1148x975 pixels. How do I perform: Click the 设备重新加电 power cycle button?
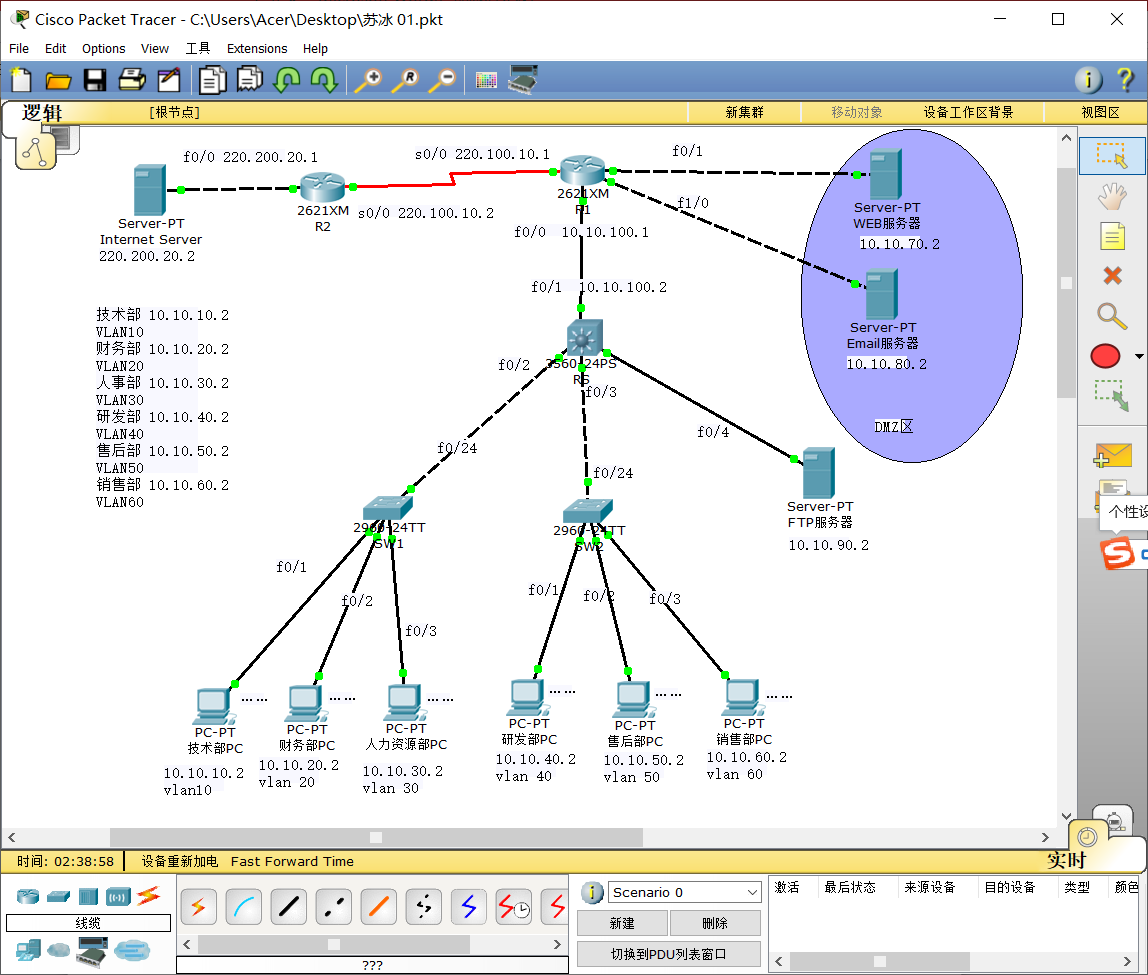[x=179, y=862]
